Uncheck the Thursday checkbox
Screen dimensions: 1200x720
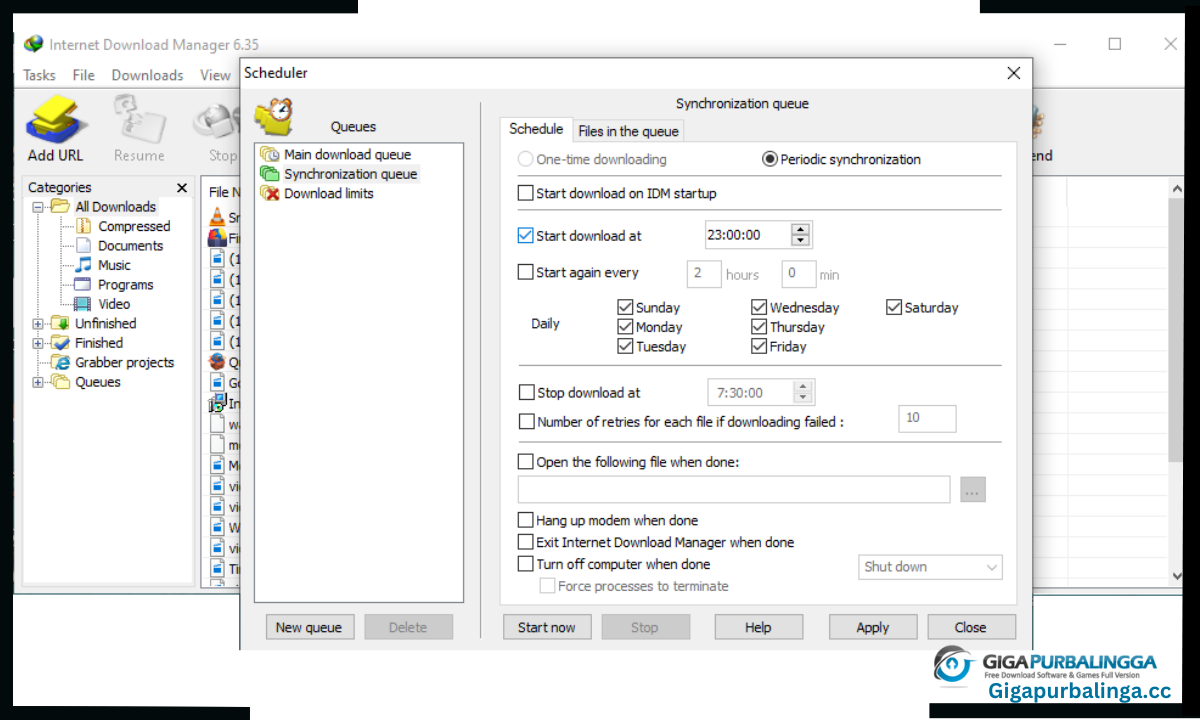point(760,327)
